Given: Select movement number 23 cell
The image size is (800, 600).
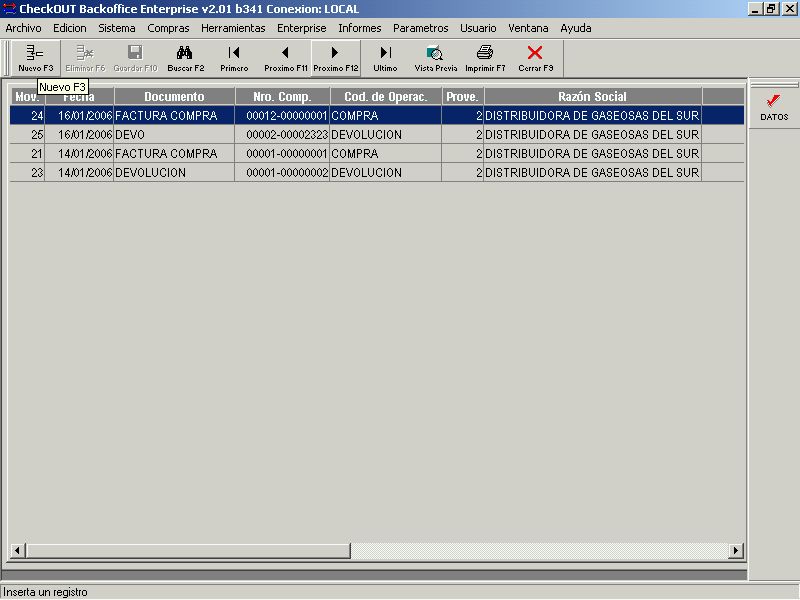Looking at the screenshot, I should click(x=28, y=172).
